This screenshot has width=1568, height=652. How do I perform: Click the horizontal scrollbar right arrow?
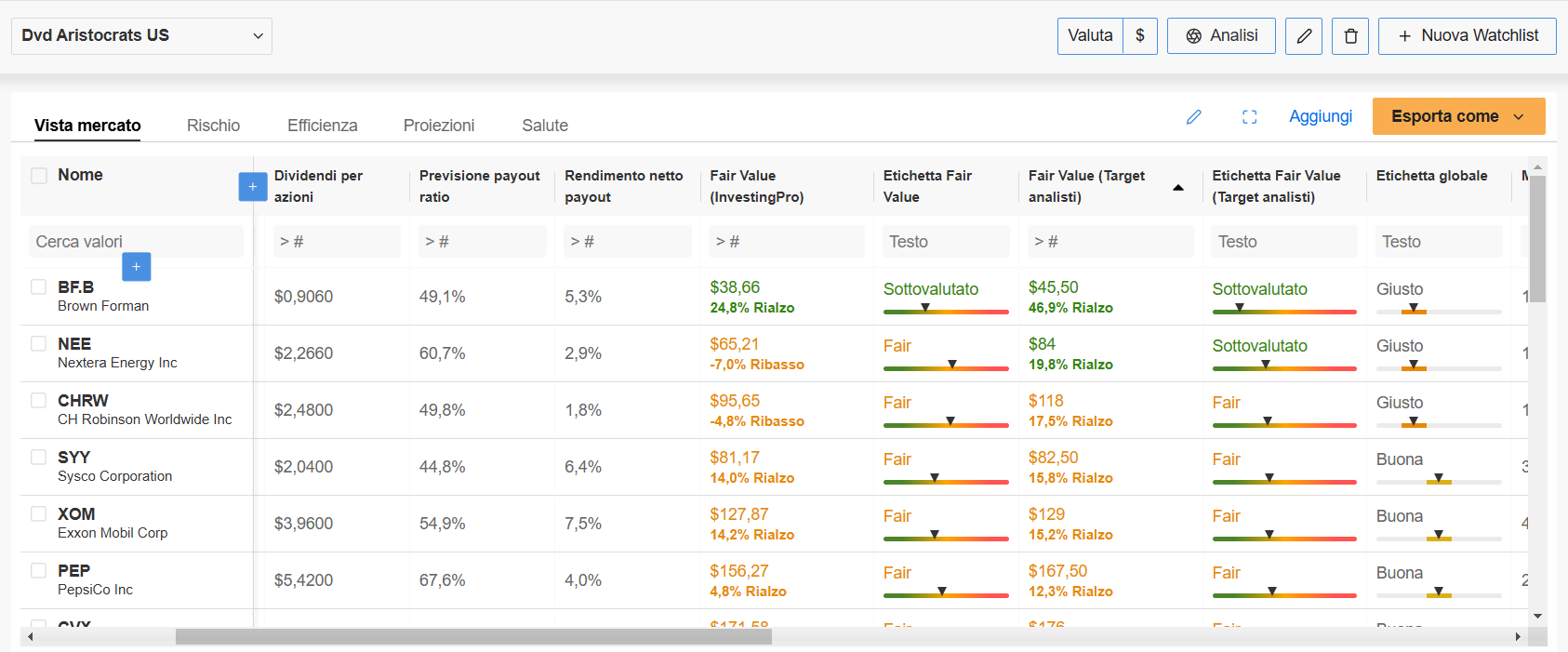[1518, 637]
